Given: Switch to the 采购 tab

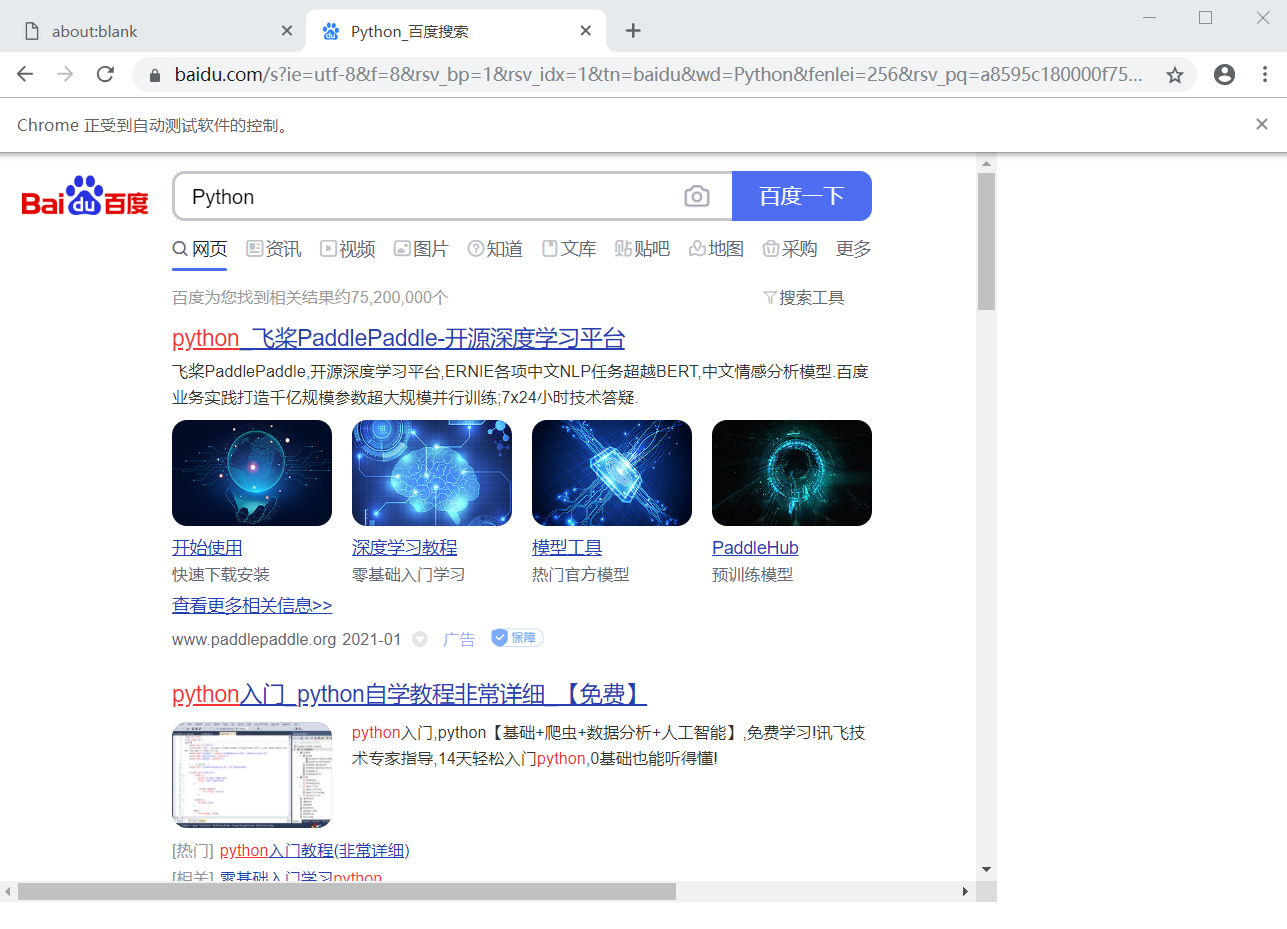Looking at the screenshot, I should pos(790,248).
